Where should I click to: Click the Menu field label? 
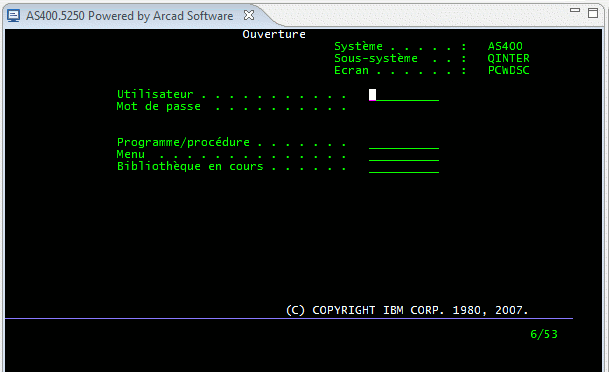coord(131,154)
